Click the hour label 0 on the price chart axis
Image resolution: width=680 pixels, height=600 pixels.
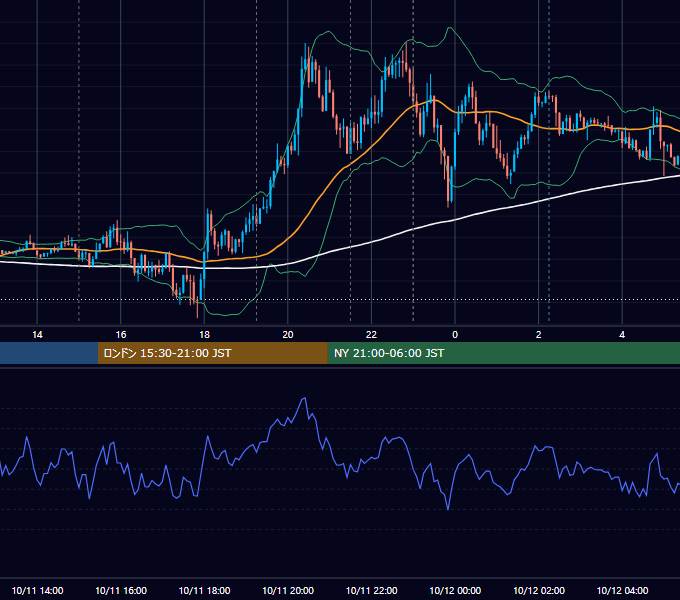pos(455,335)
